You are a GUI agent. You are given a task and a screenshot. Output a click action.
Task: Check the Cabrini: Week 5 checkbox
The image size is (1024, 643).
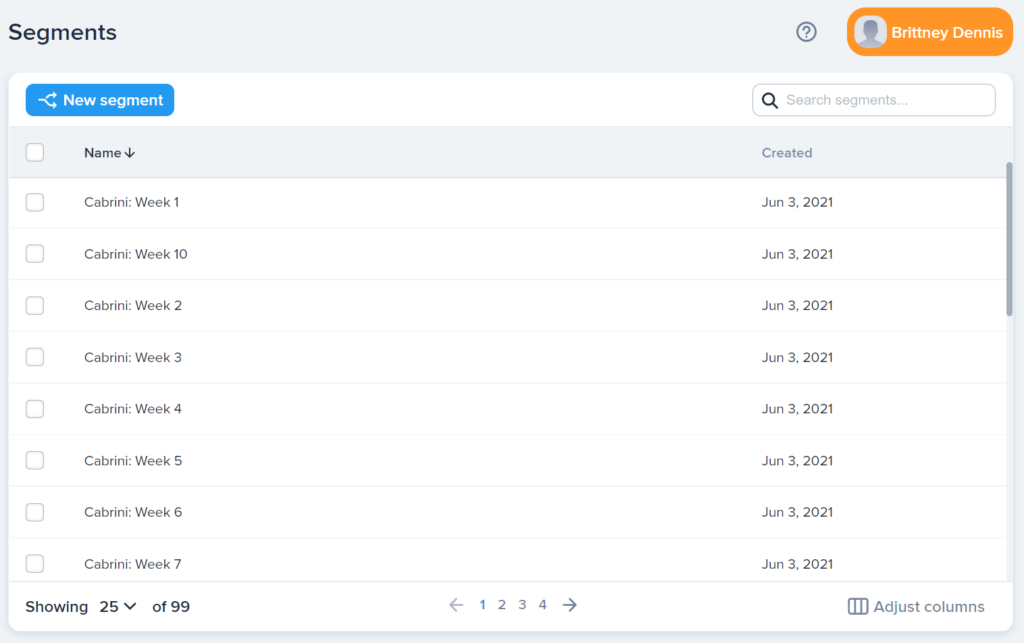tap(35, 461)
